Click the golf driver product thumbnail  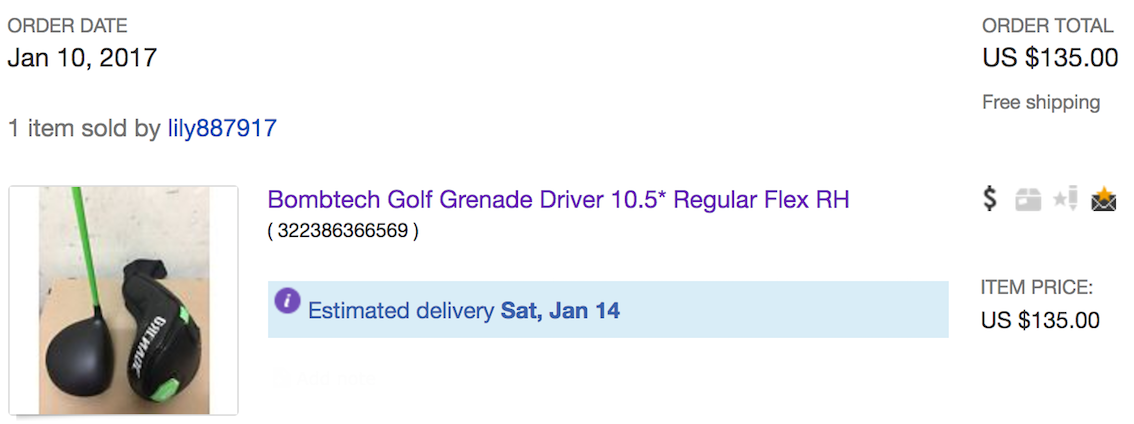click(x=124, y=300)
